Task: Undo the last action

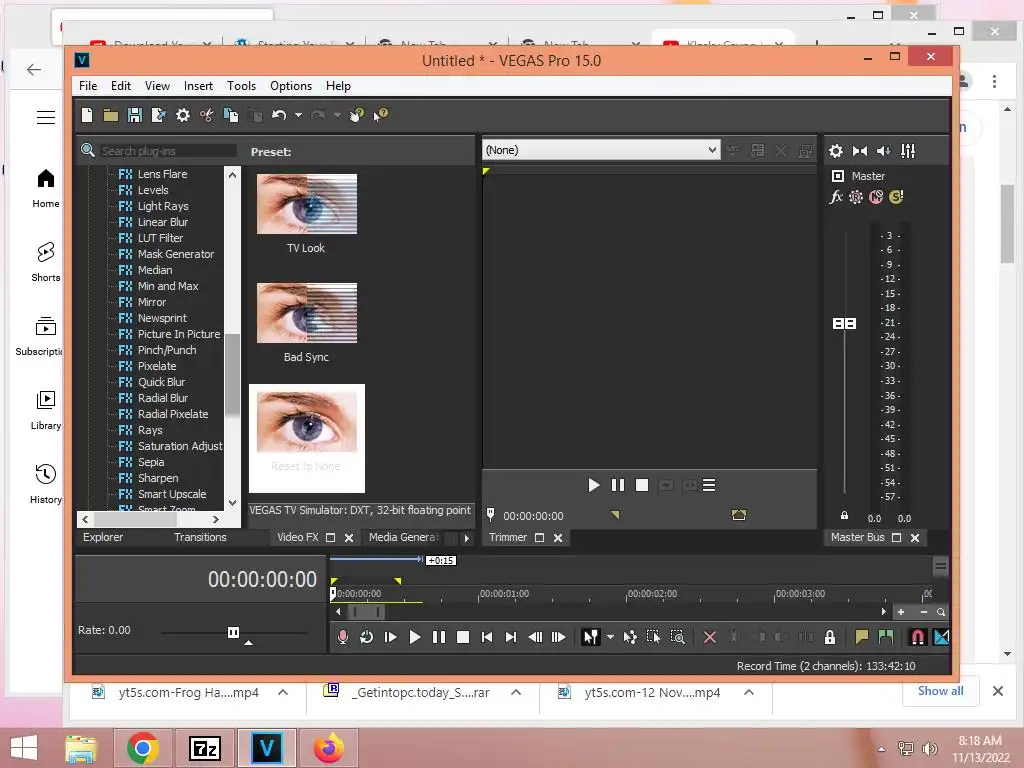Action: 279,116
